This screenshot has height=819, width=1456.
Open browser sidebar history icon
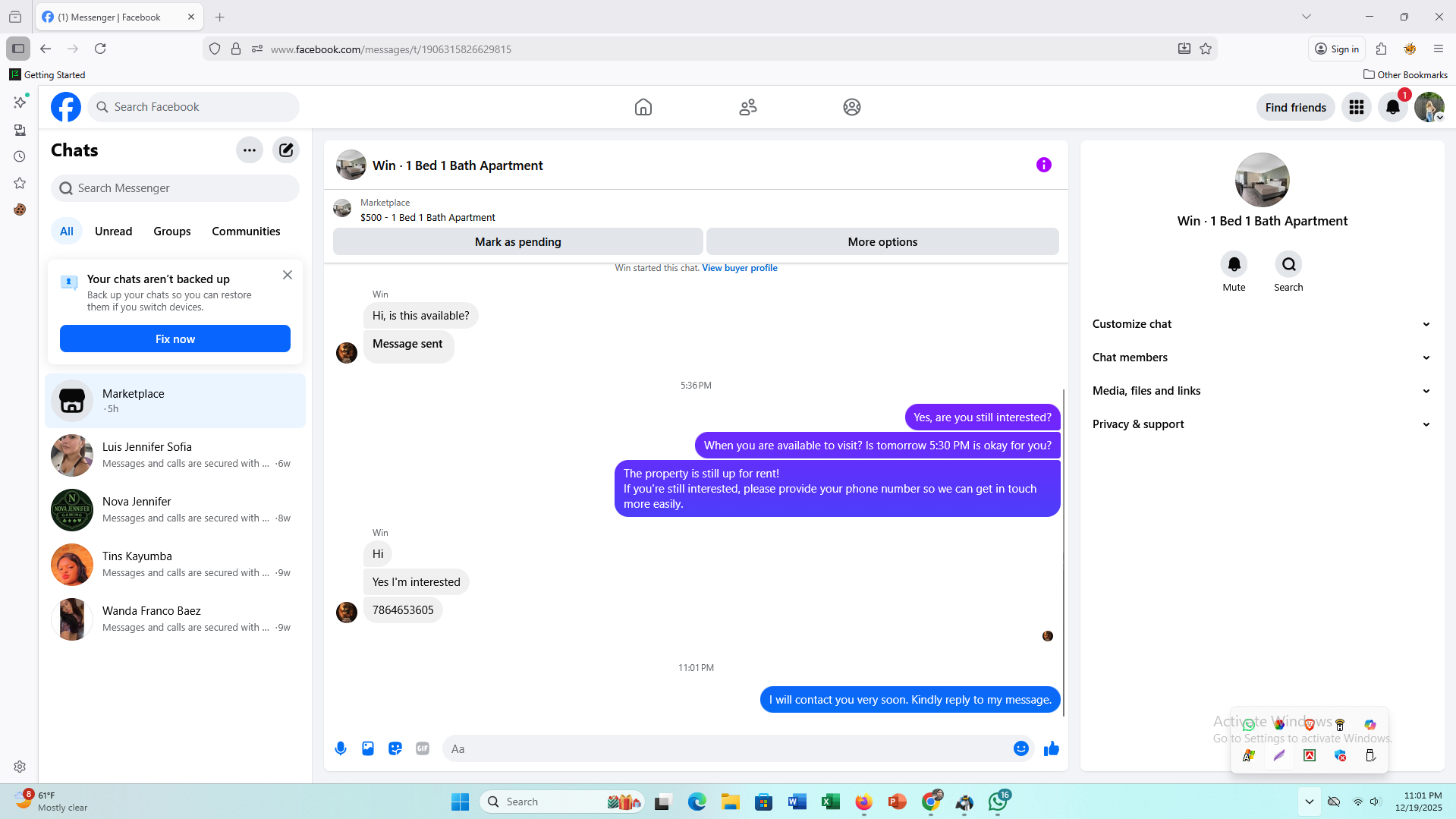tap(20, 156)
